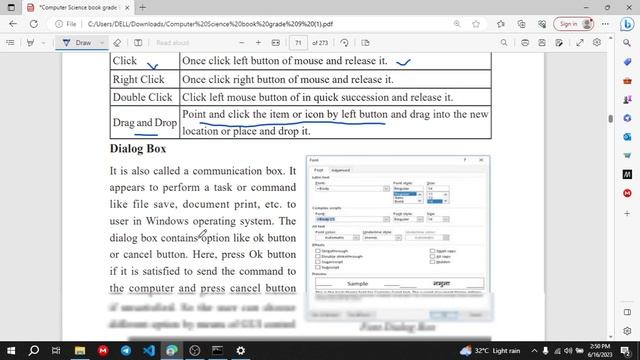Viewport: 640px width, 360px height.
Task: Open sidebar Games icon
Action: click(x=627, y=99)
